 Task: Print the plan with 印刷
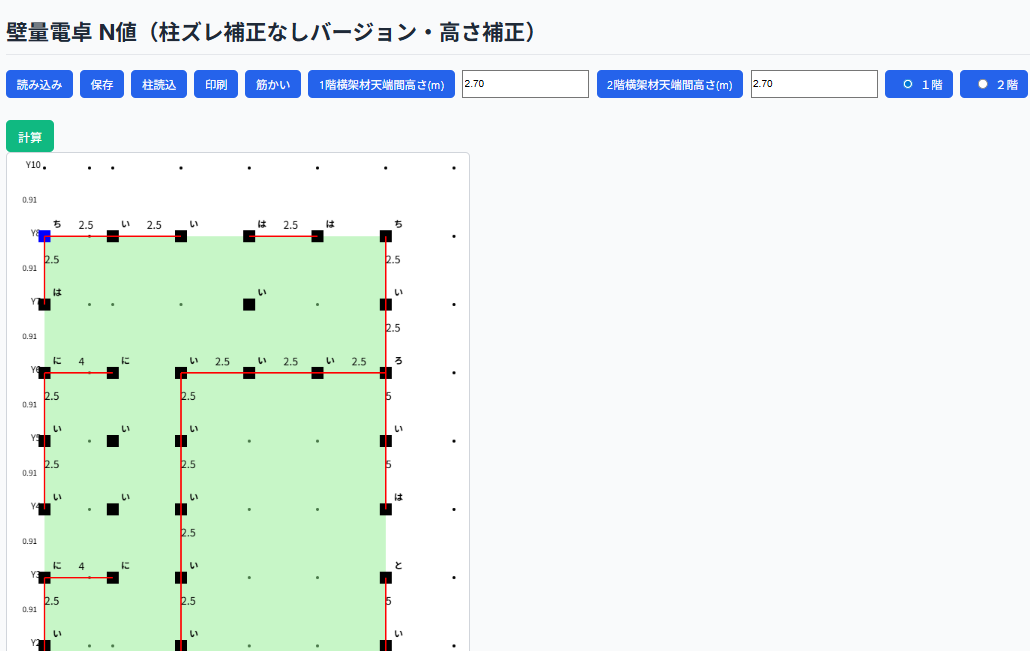coord(216,84)
